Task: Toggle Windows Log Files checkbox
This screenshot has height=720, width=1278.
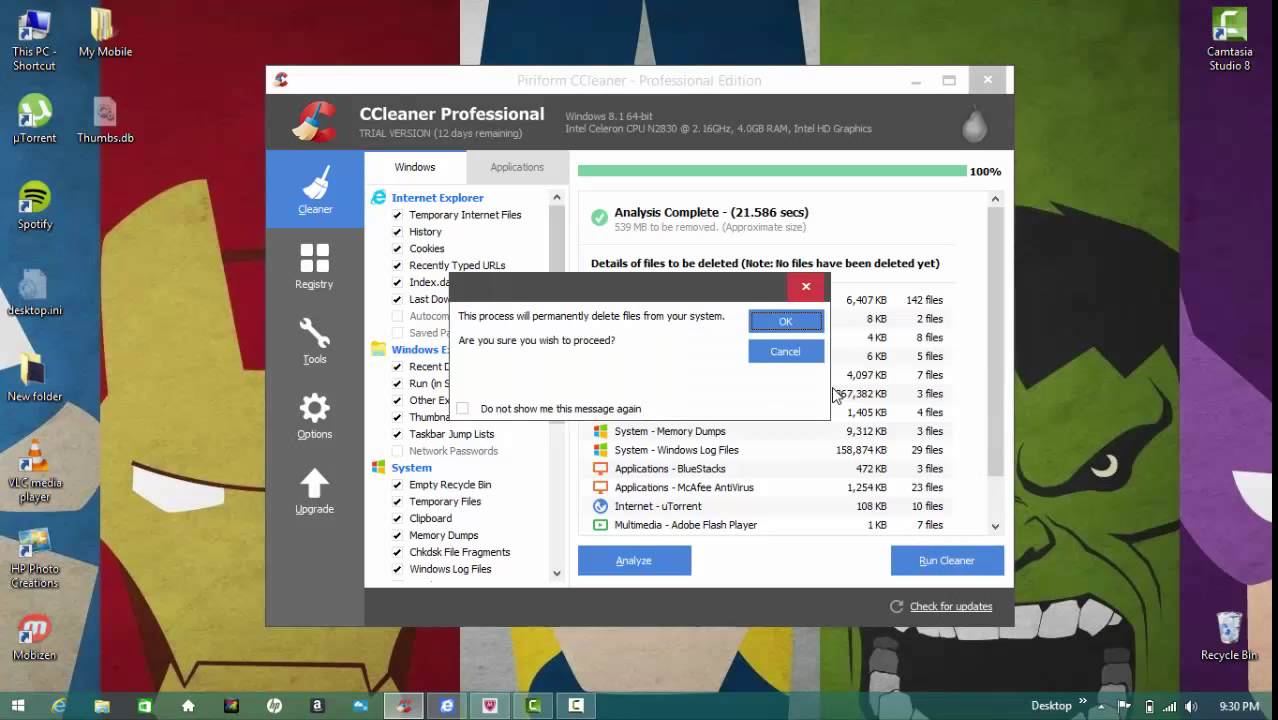Action: (x=397, y=569)
